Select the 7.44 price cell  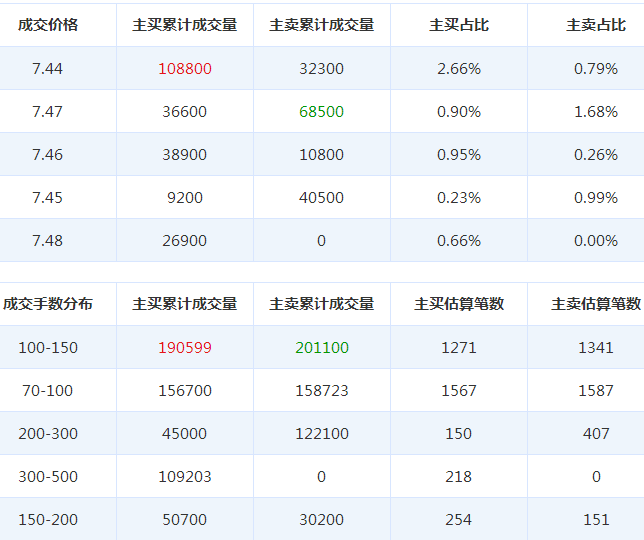[x=48, y=69]
